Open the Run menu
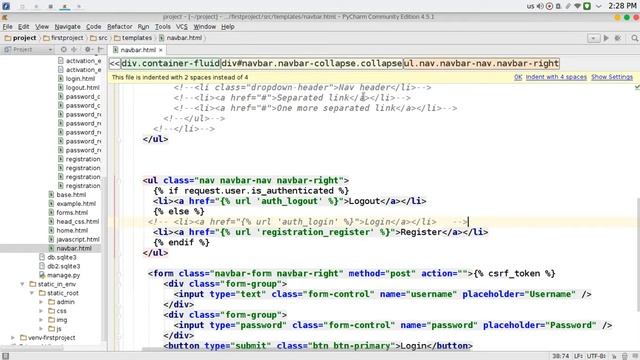 point(143,27)
